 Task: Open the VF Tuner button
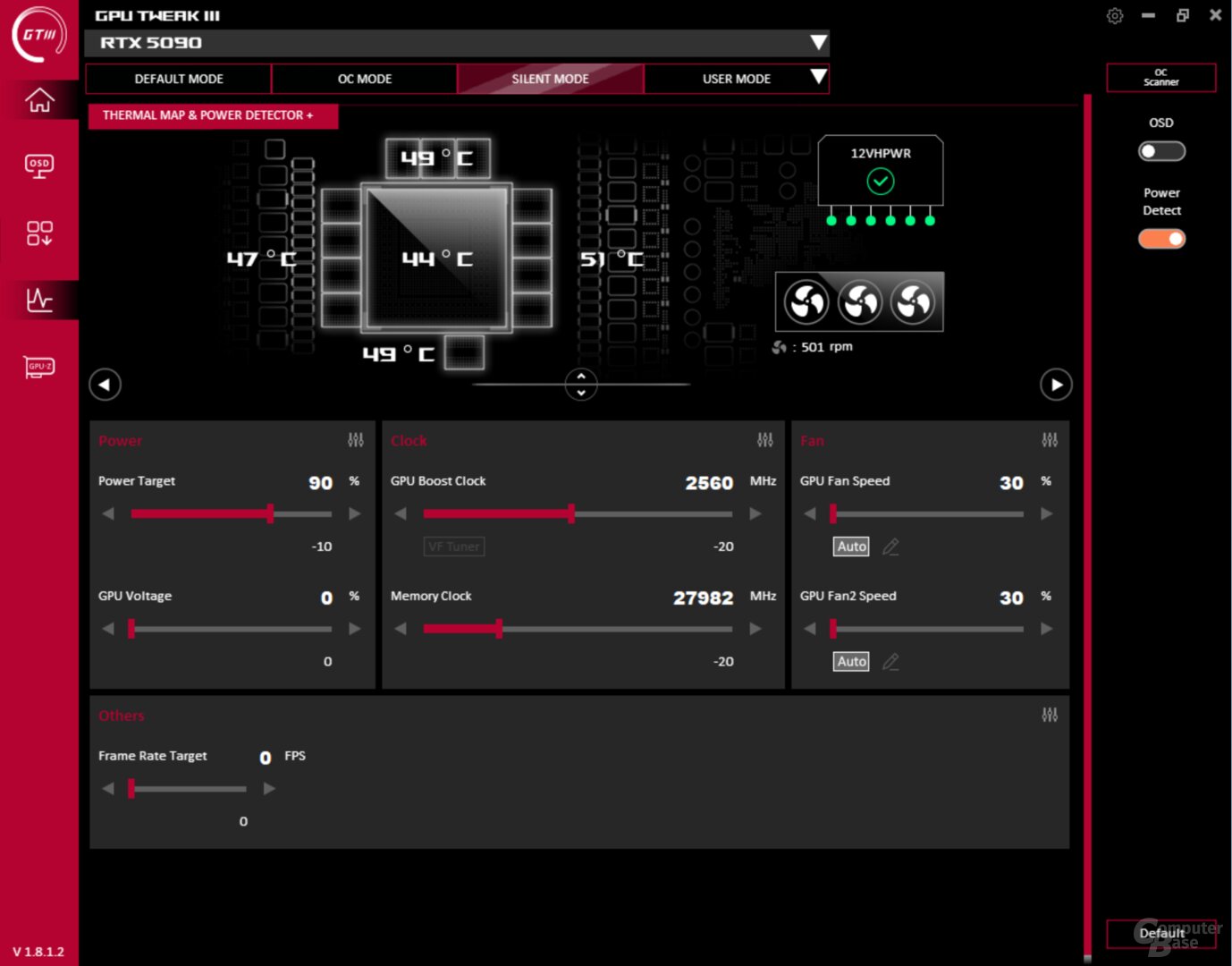[x=454, y=547]
